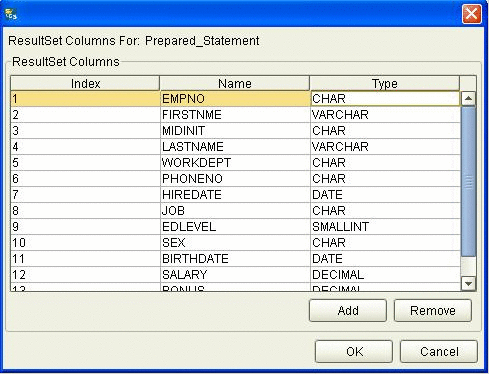Click the application icon in the title bar
This screenshot has height=374, width=489.
pos(11,14)
